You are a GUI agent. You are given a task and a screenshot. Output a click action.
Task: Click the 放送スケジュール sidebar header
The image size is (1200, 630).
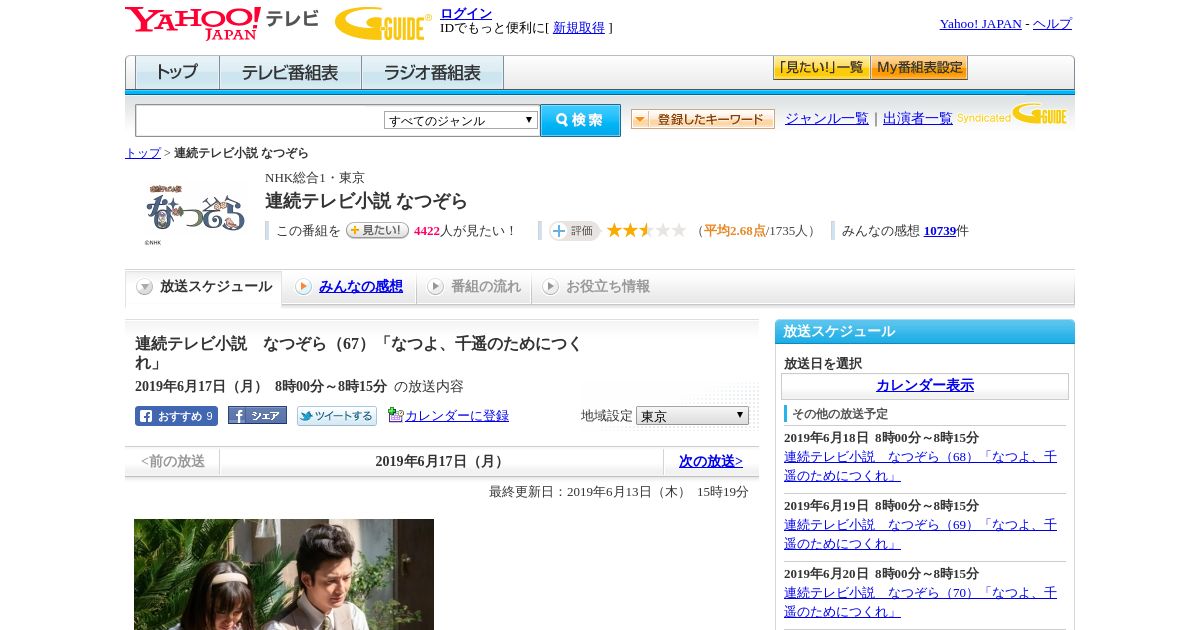coord(925,332)
